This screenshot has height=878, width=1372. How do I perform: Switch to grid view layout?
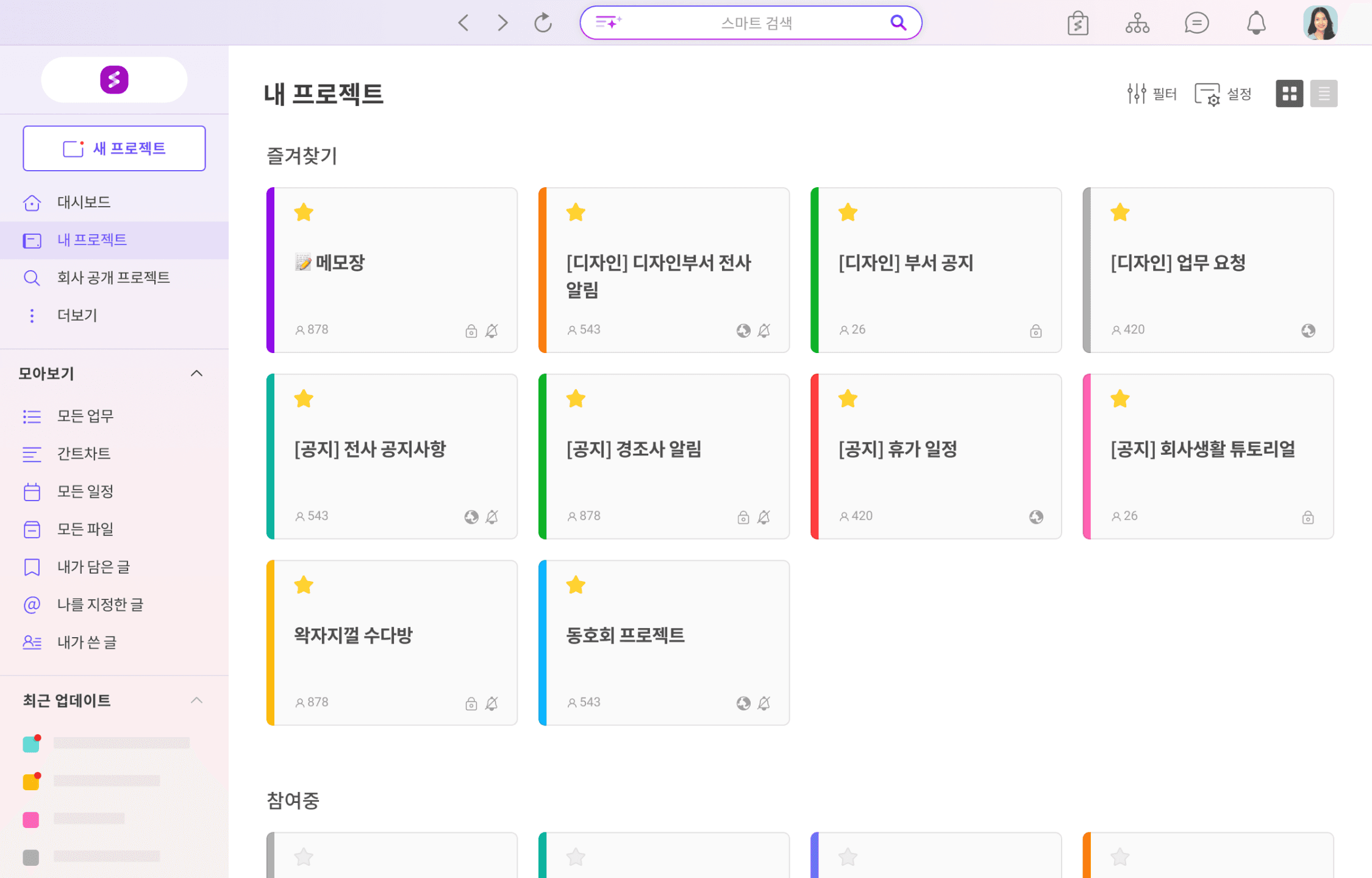pos(1289,93)
